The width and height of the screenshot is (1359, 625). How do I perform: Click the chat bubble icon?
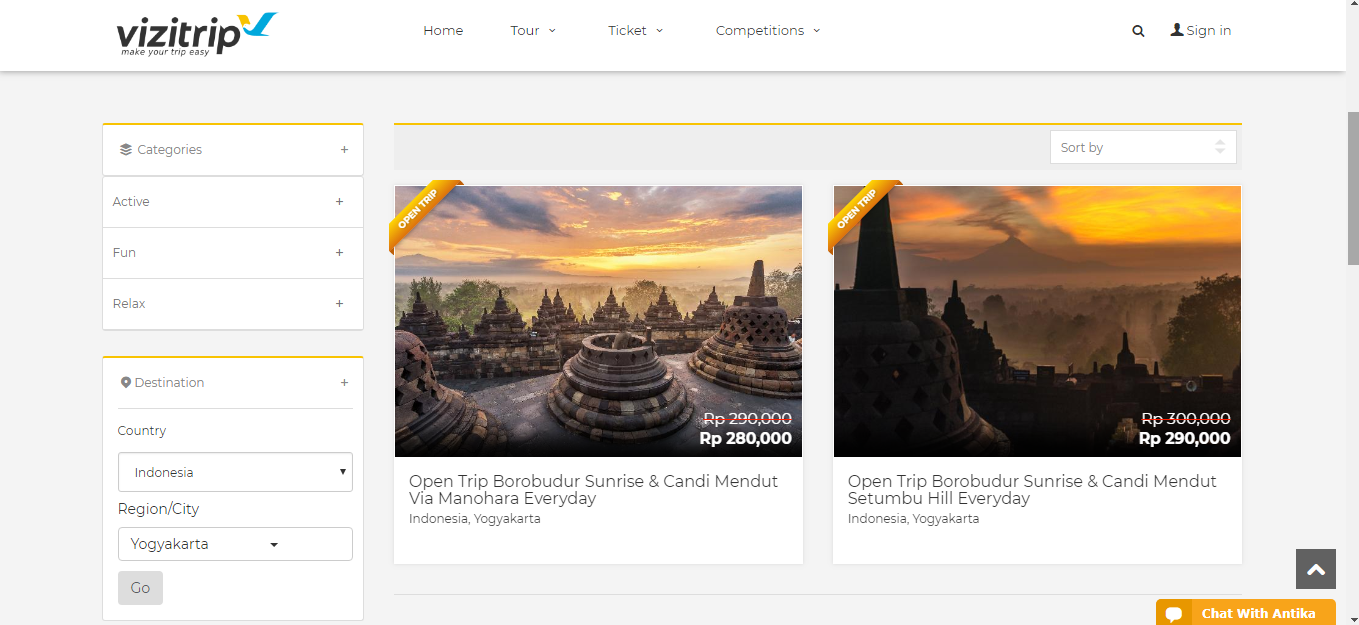click(x=1174, y=614)
